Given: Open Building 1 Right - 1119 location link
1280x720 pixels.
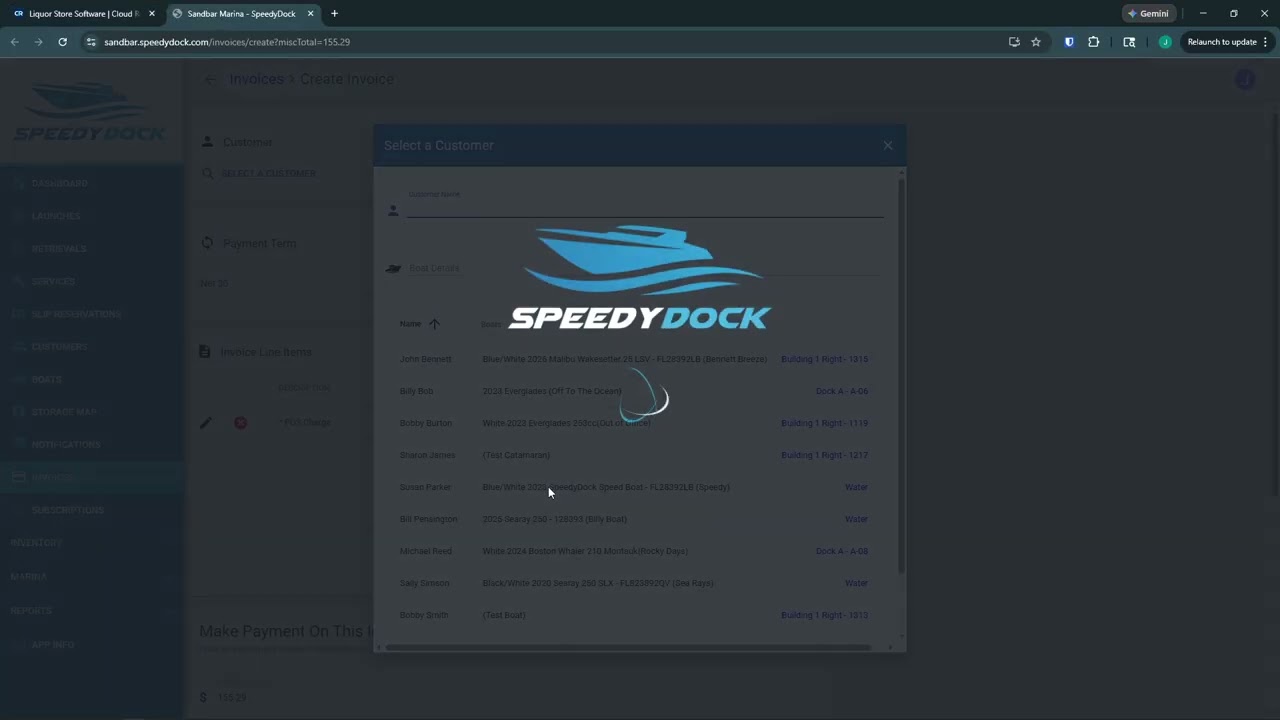Looking at the screenshot, I should (x=824, y=423).
